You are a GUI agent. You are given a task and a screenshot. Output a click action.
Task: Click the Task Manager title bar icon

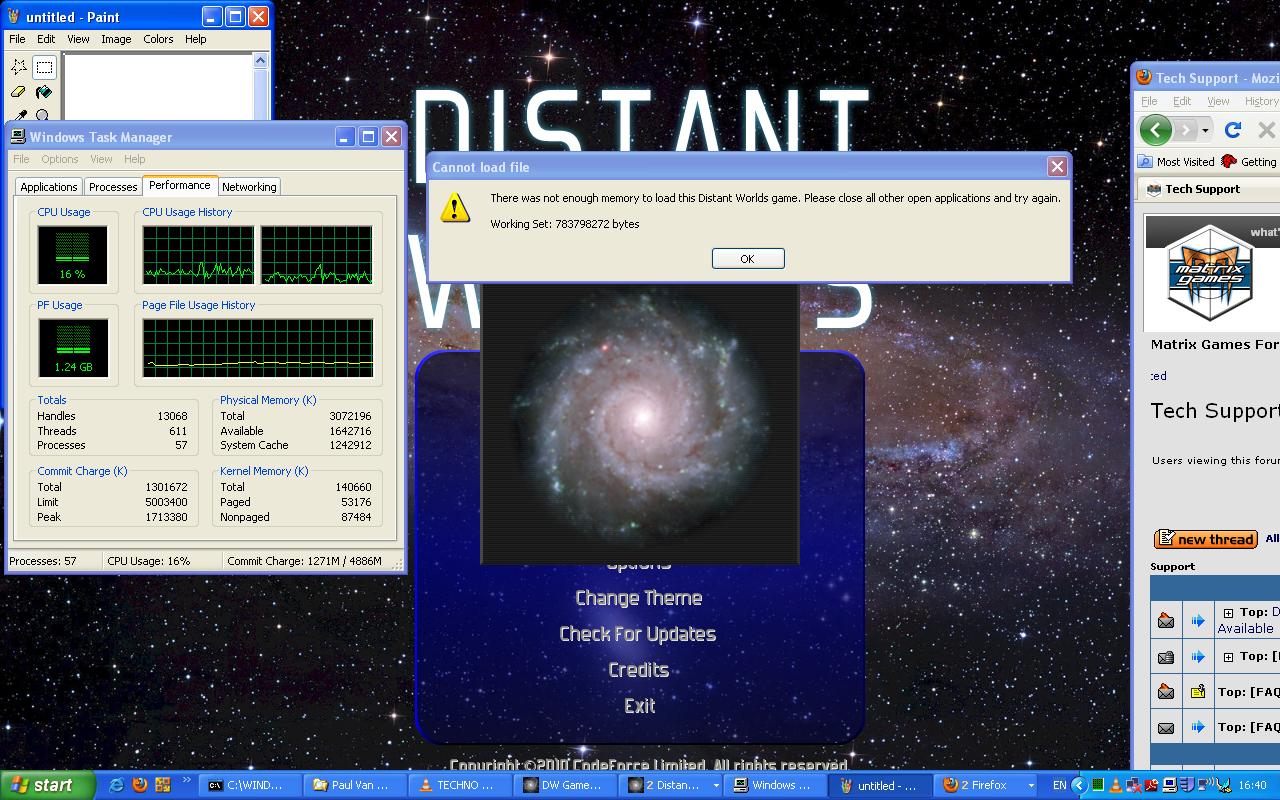(18, 137)
